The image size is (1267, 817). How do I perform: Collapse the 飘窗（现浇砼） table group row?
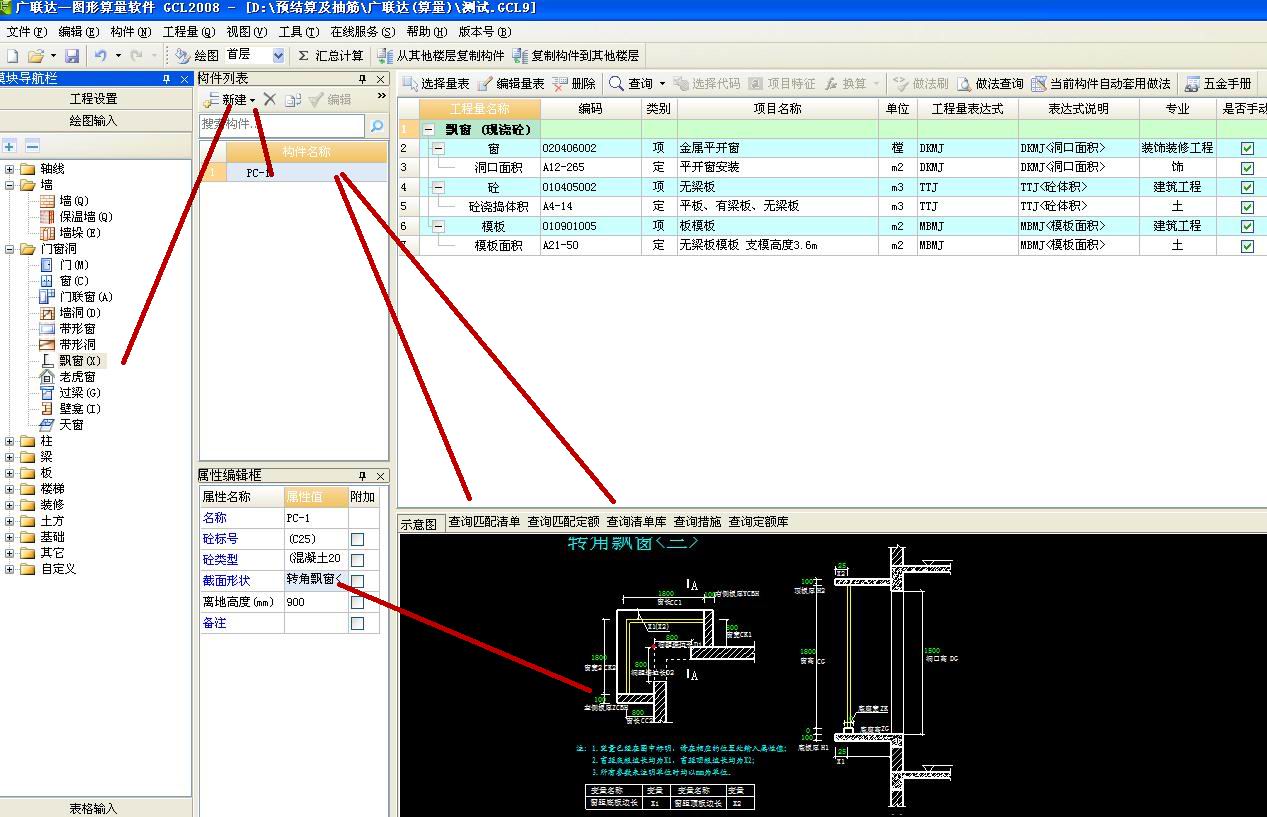[x=429, y=129]
